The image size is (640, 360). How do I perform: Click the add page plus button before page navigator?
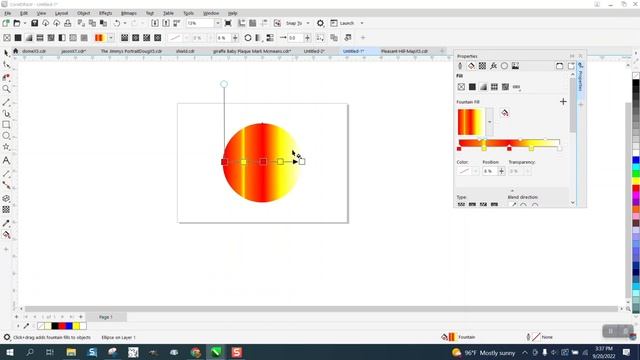(16, 317)
